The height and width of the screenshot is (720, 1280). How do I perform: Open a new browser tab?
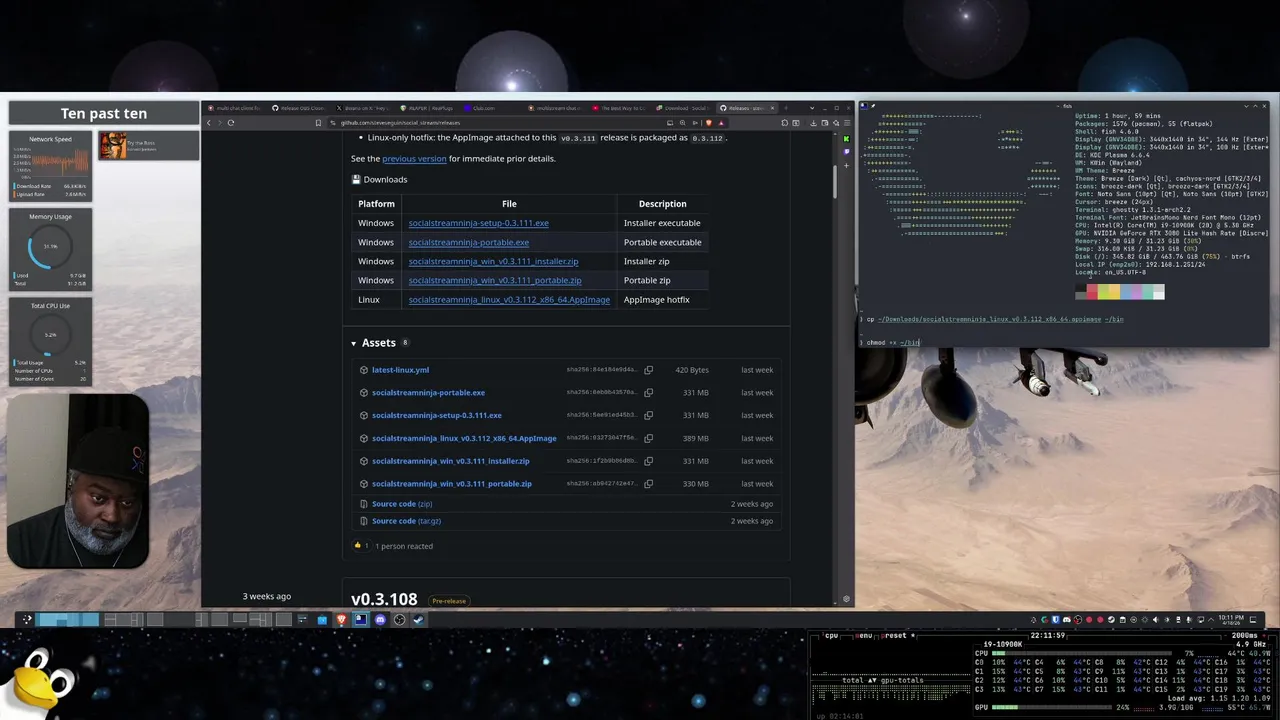(x=786, y=108)
